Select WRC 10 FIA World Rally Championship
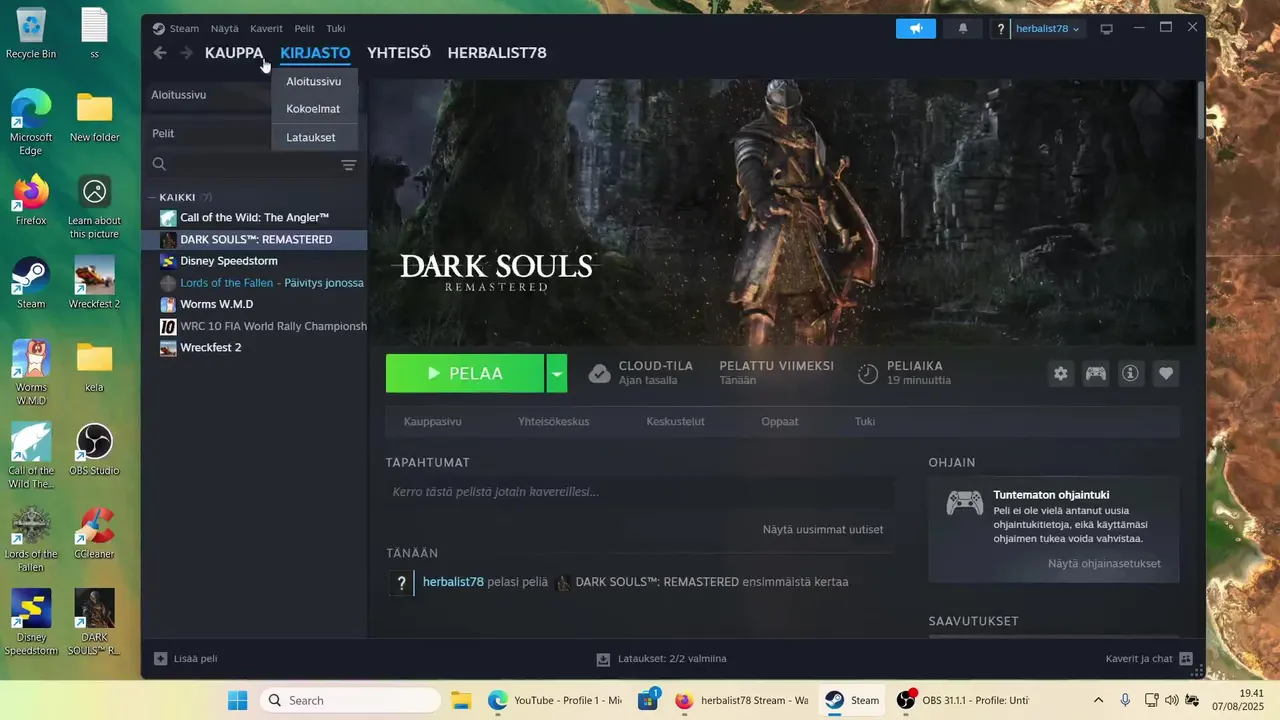This screenshot has height=720, width=1280. [254, 326]
